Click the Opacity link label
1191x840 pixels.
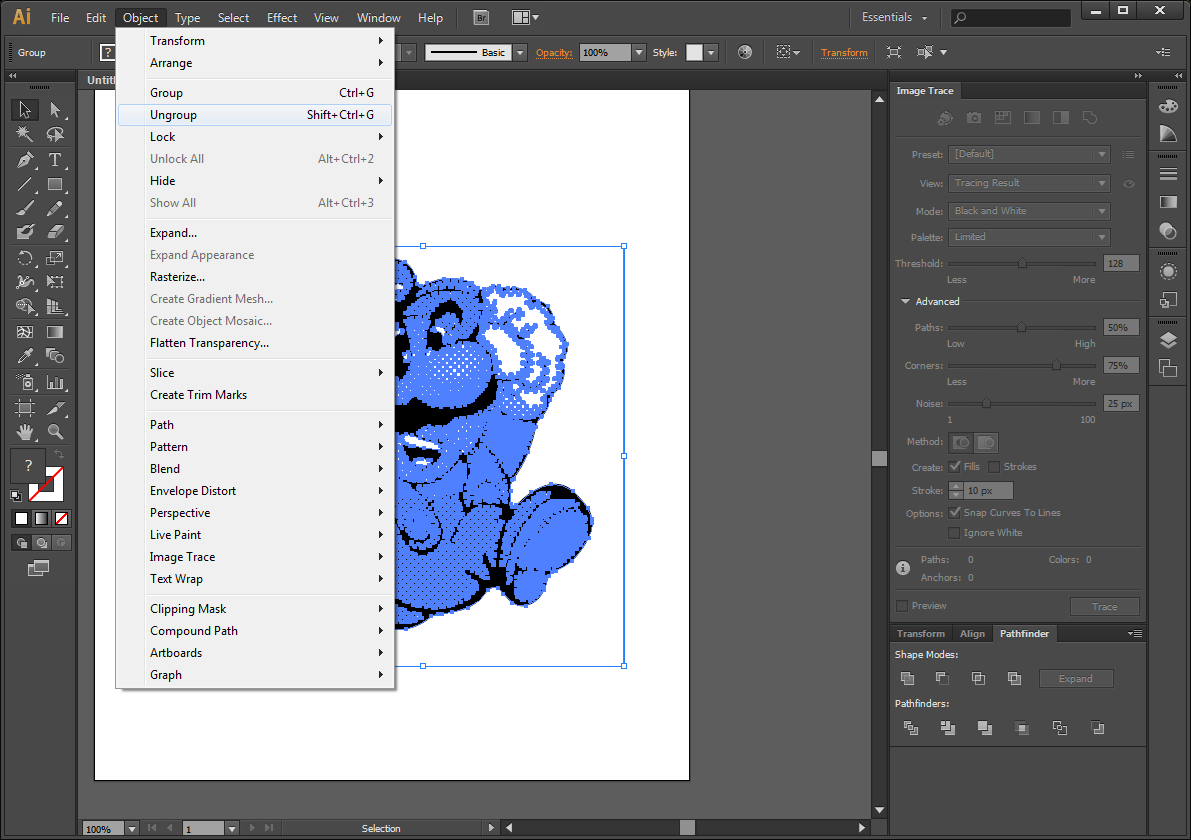pos(554,52)
